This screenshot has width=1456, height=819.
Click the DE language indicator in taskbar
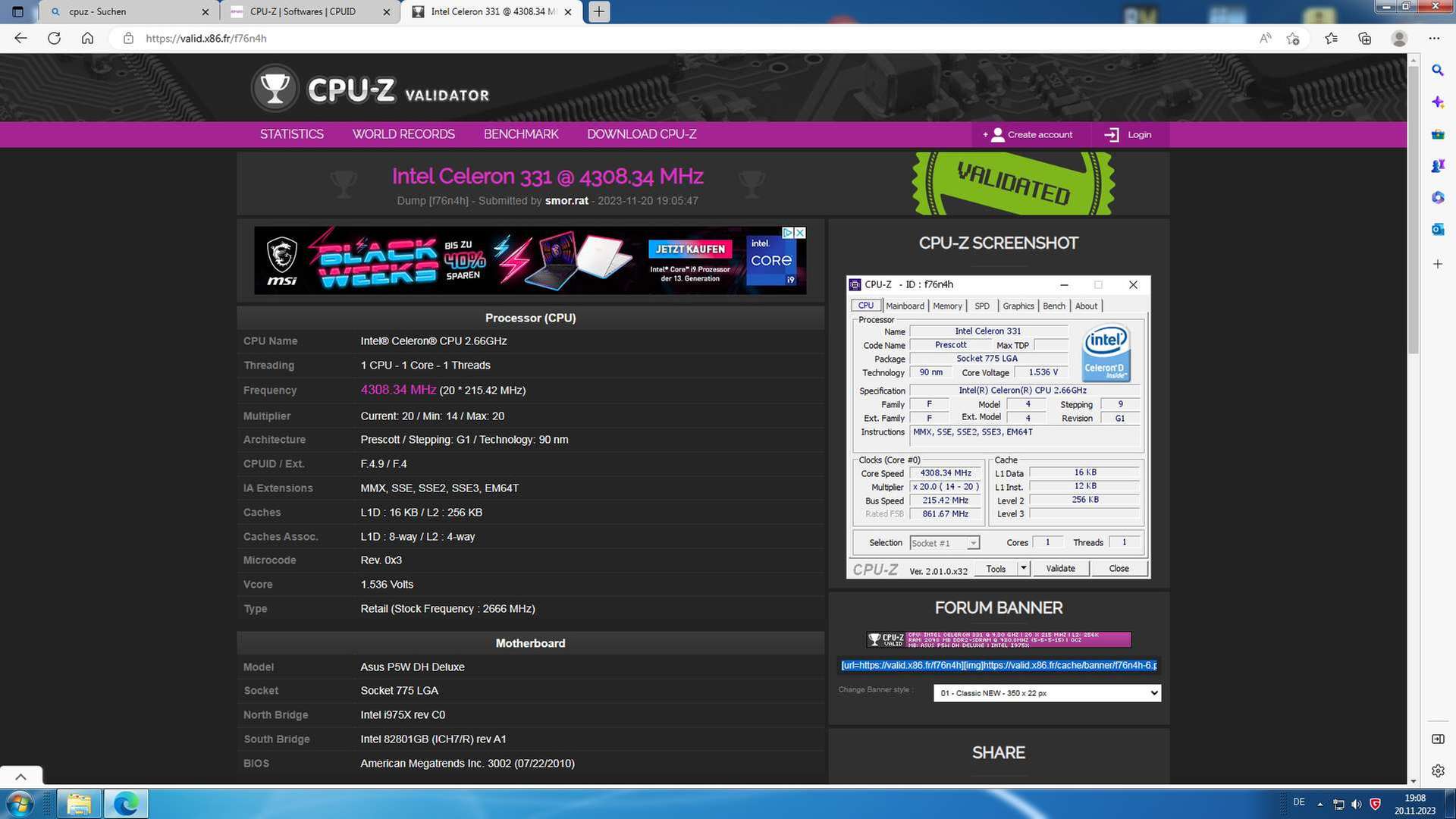click(1299, 802)
